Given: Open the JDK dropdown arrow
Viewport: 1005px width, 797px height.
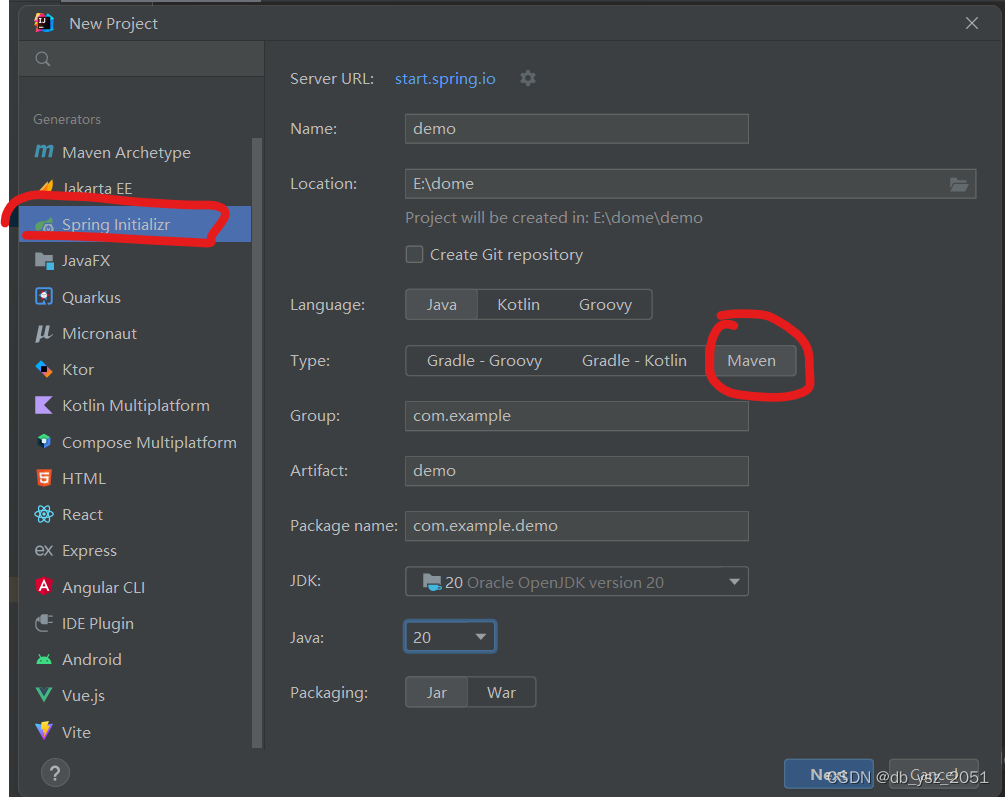Looking at the screenshot, I should click(735, 582).
